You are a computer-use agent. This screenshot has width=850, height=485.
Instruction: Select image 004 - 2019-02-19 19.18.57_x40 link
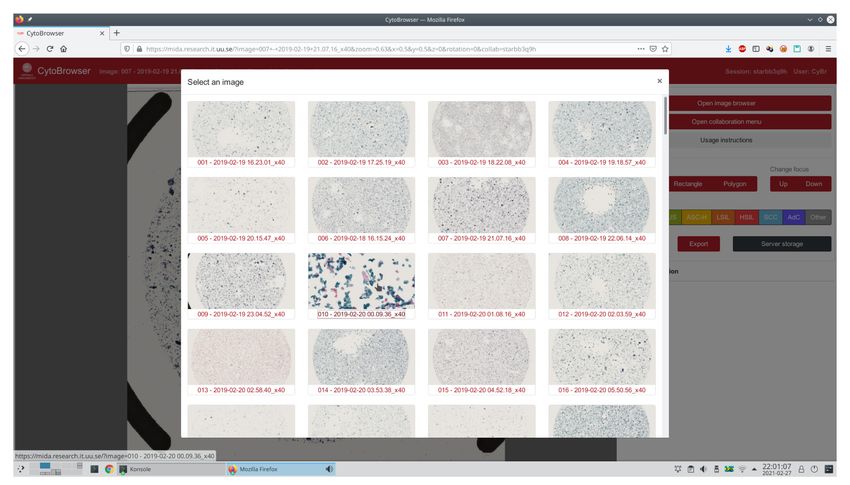pyautogui.click(x=602, y=162)
